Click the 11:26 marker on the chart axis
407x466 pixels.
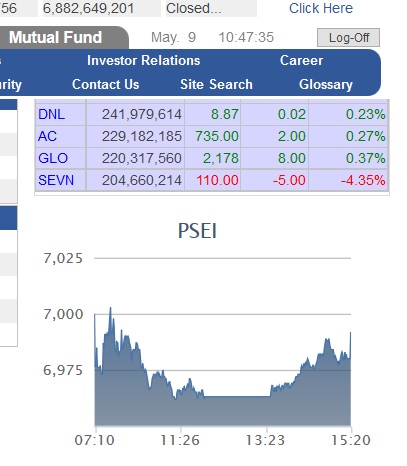pos(180,440)
